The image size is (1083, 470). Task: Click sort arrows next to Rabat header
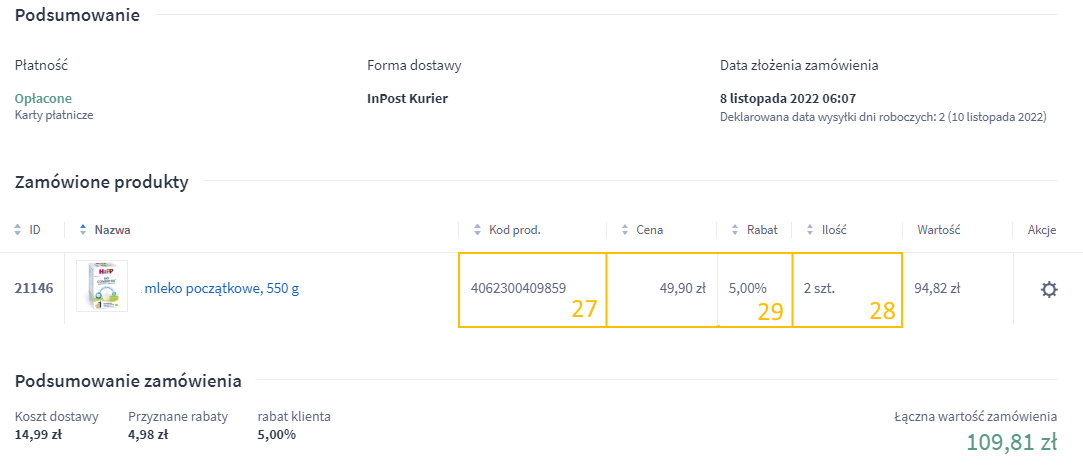coord(735,230)
